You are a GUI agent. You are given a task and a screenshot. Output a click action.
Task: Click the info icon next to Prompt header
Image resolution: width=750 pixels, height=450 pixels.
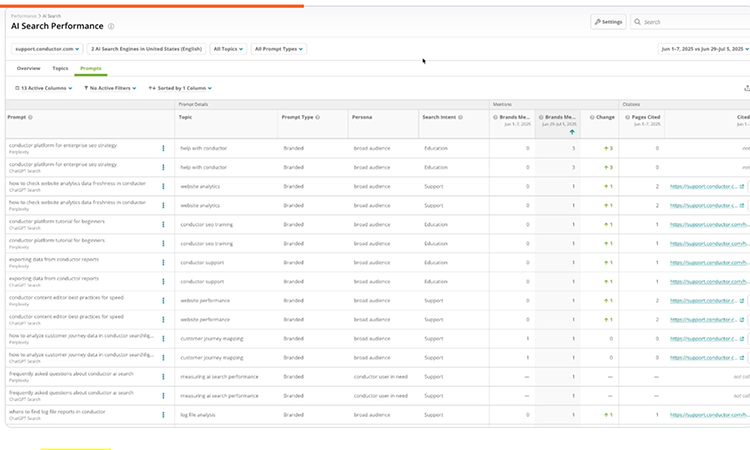[x=30, y=117]
